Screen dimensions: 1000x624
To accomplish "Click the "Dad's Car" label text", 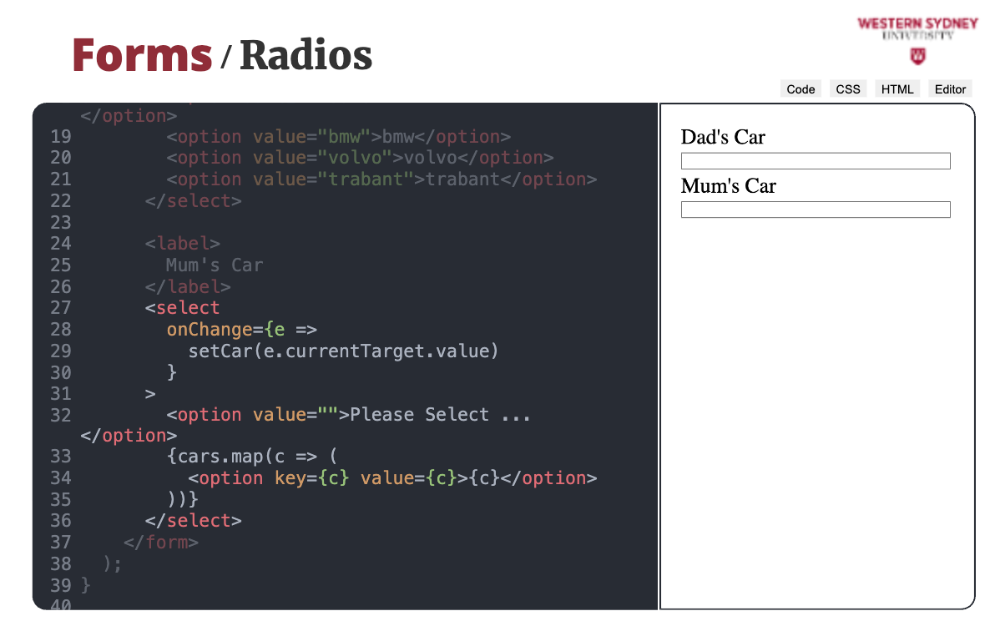I will tap(723, 137).
